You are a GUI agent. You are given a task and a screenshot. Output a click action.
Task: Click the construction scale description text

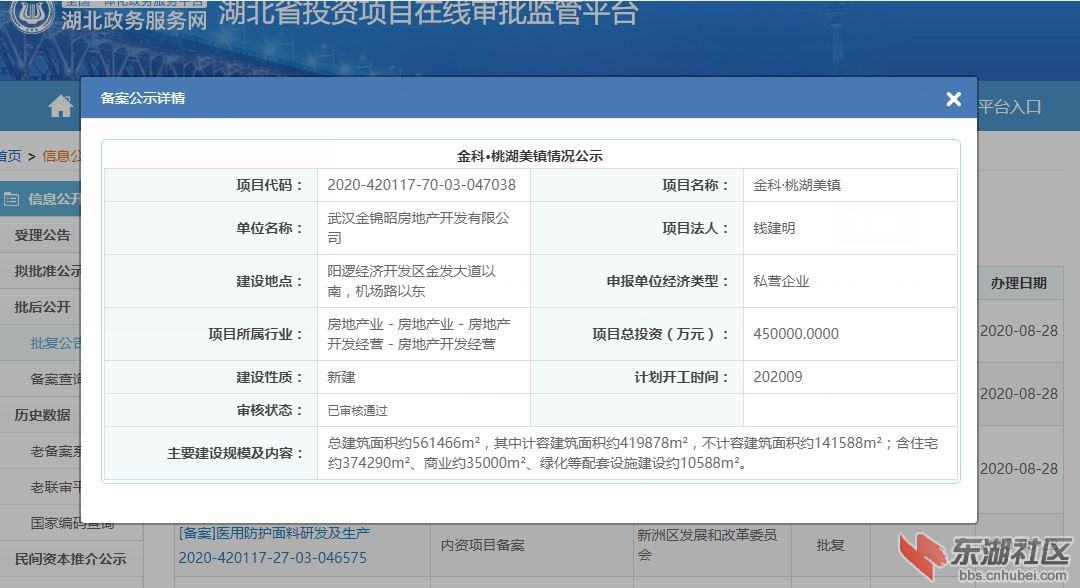click(632, 453)
